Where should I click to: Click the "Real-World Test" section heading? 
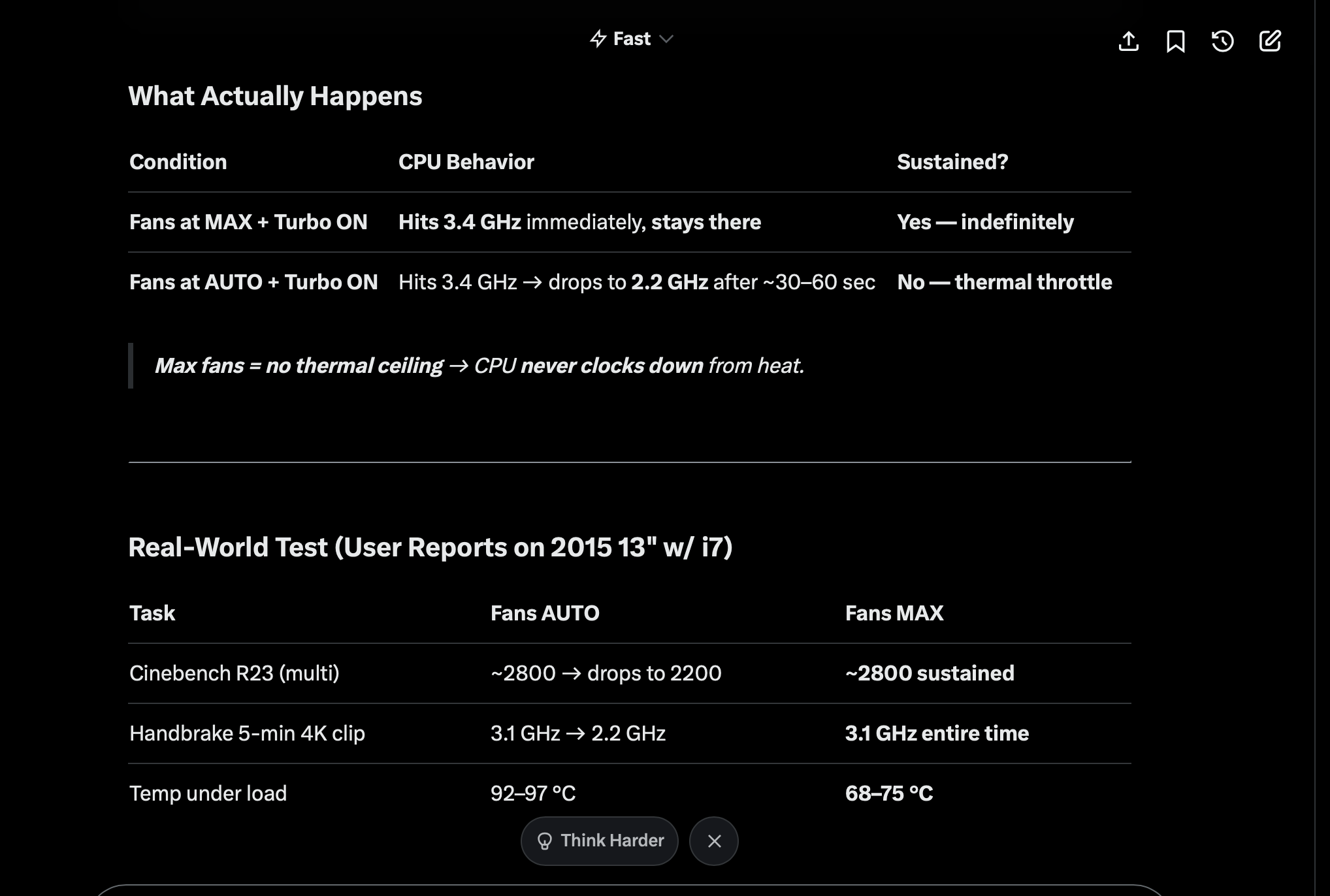[x=430, y=547]
